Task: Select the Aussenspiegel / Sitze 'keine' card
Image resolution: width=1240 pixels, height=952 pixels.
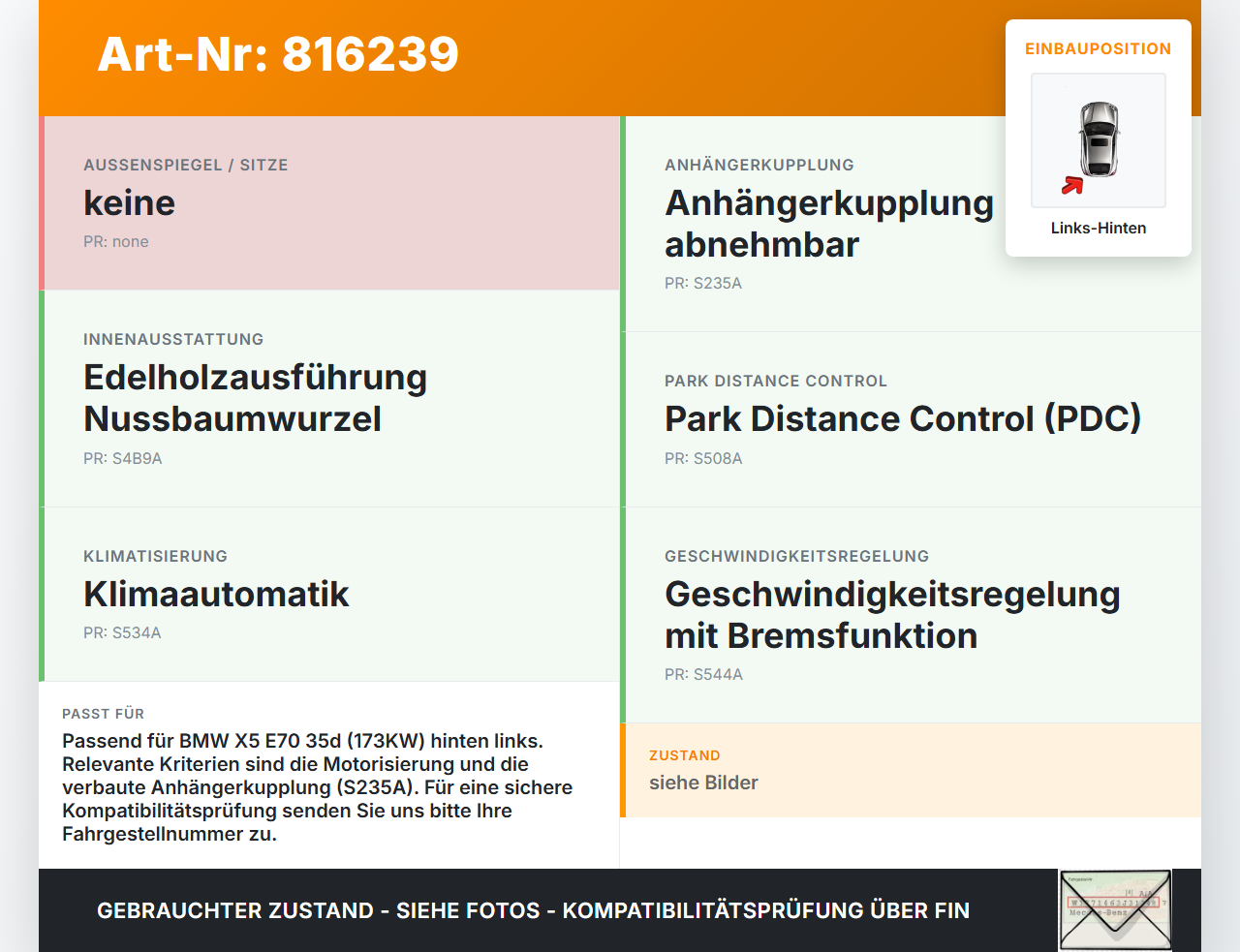Action: pyautogui.click(x=329, y=203)
